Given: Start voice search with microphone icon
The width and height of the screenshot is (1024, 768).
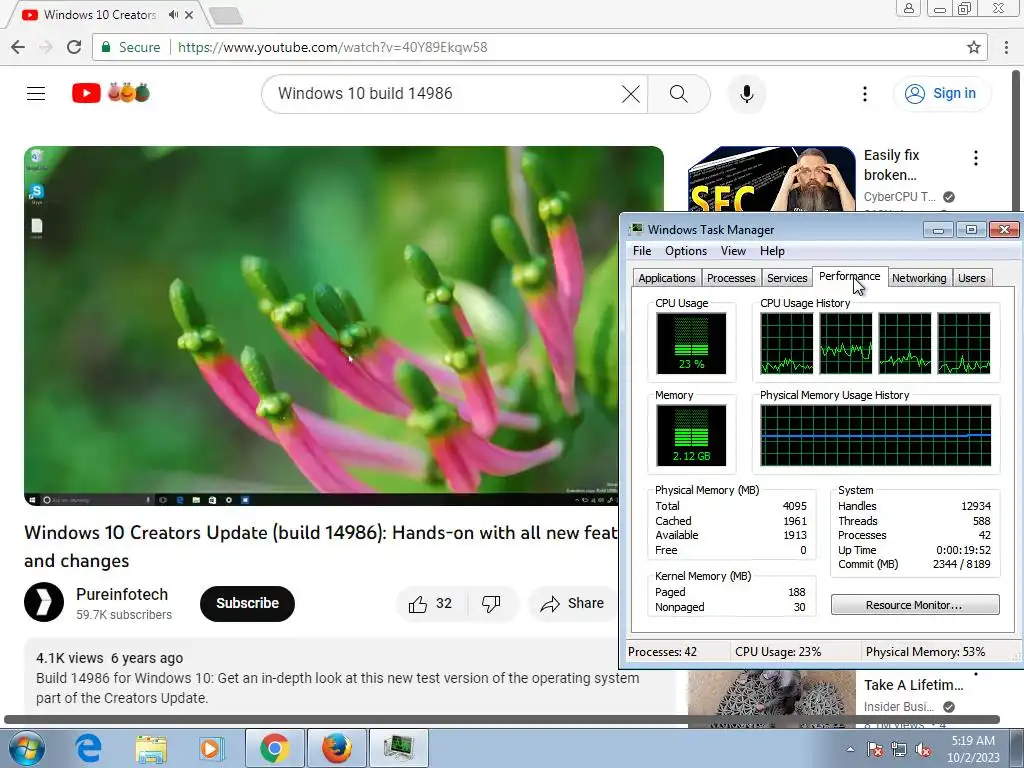Looking at the screenshot, I should (x=746, y=94).
